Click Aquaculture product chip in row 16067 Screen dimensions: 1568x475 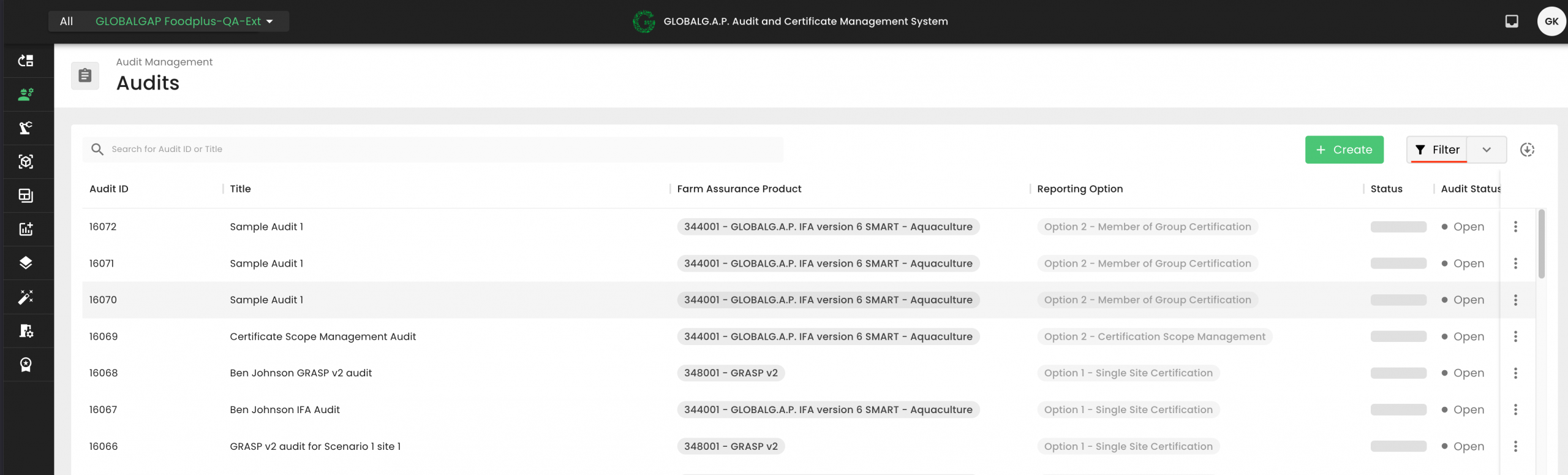[828, 409]
